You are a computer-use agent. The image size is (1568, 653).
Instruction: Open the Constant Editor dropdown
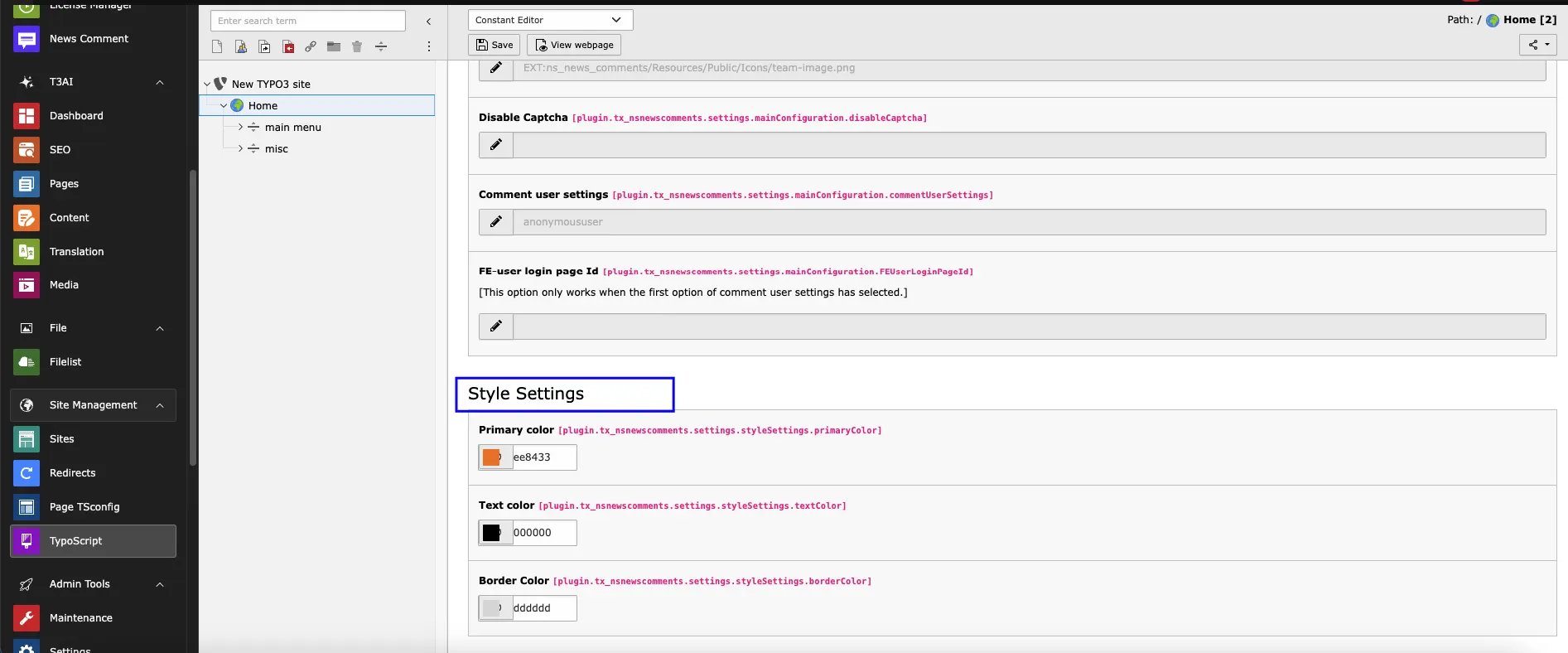(550, 20)
